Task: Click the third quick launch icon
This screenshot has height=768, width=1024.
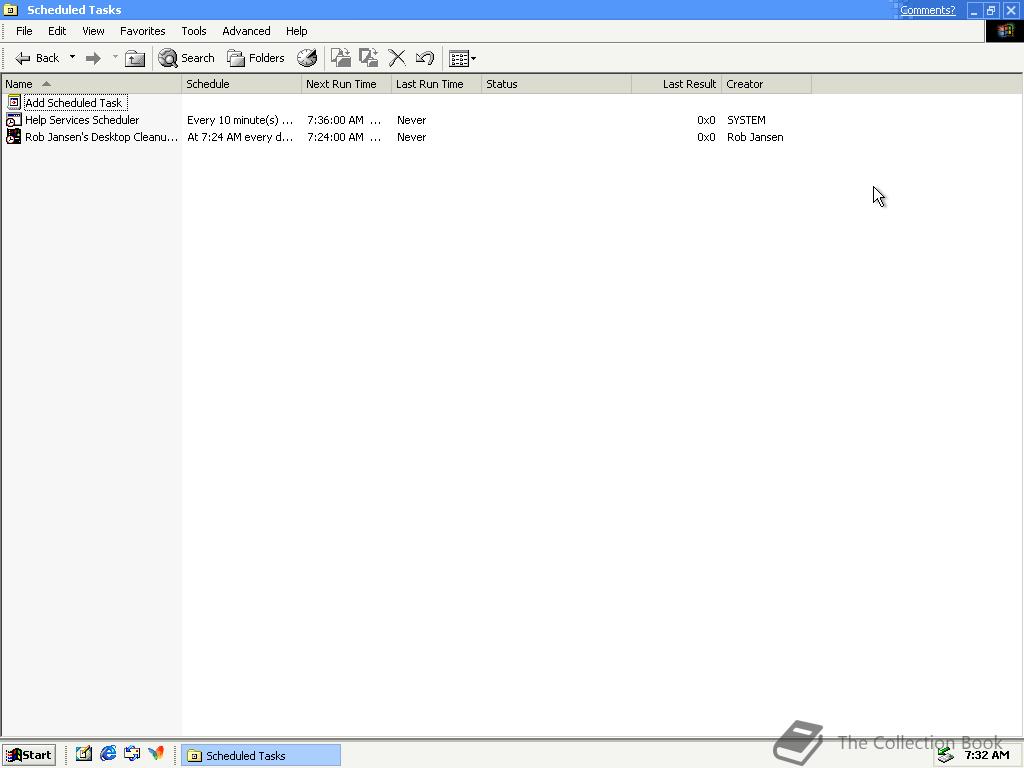Action: coord(132,754)
